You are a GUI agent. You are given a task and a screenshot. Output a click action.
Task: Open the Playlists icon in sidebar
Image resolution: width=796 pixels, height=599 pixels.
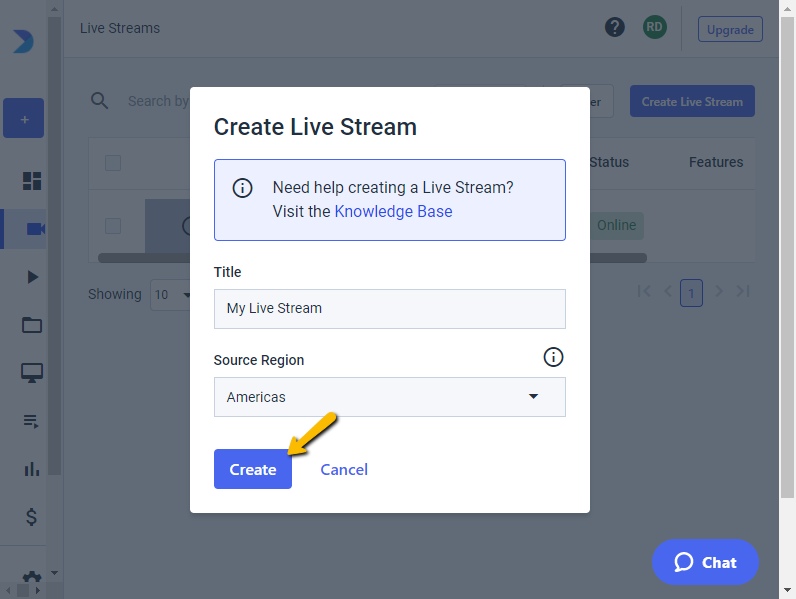[31, 421]
